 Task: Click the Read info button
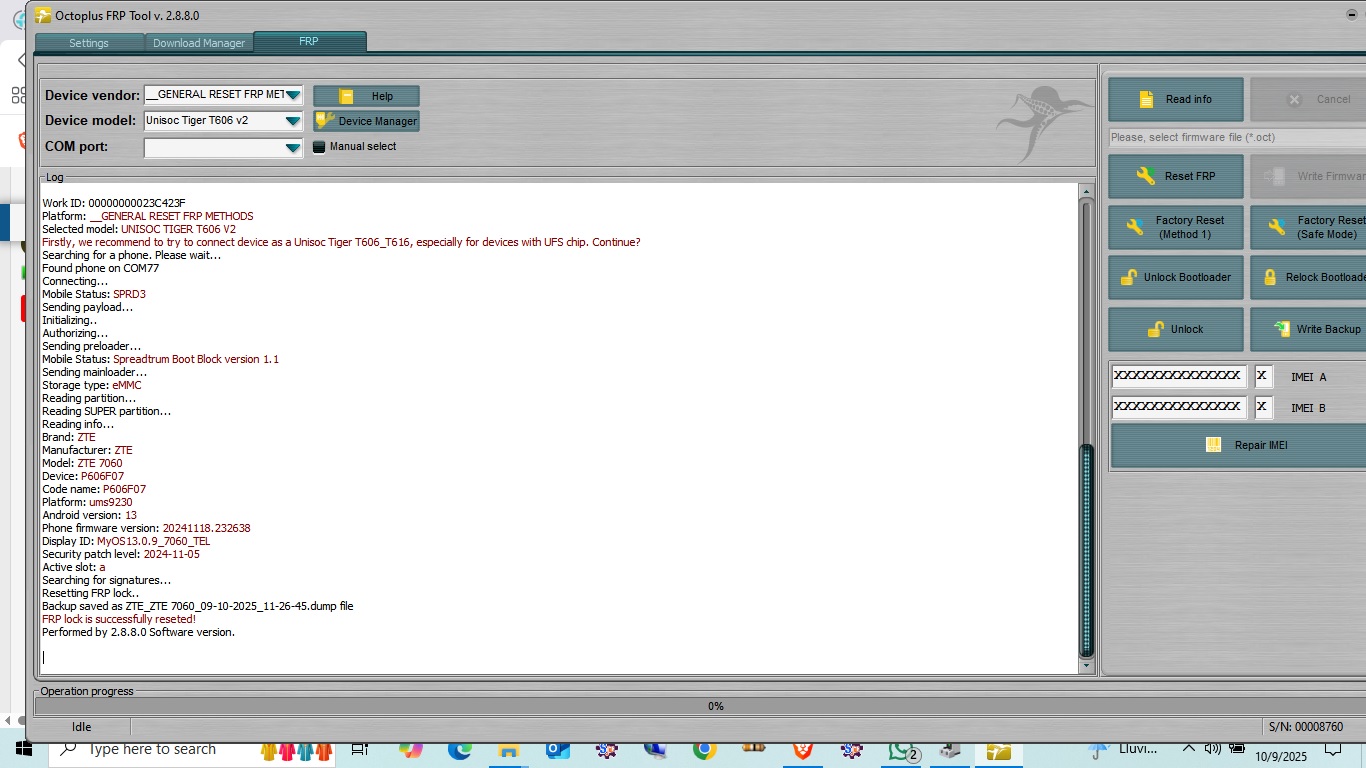tap(1176, 99)
